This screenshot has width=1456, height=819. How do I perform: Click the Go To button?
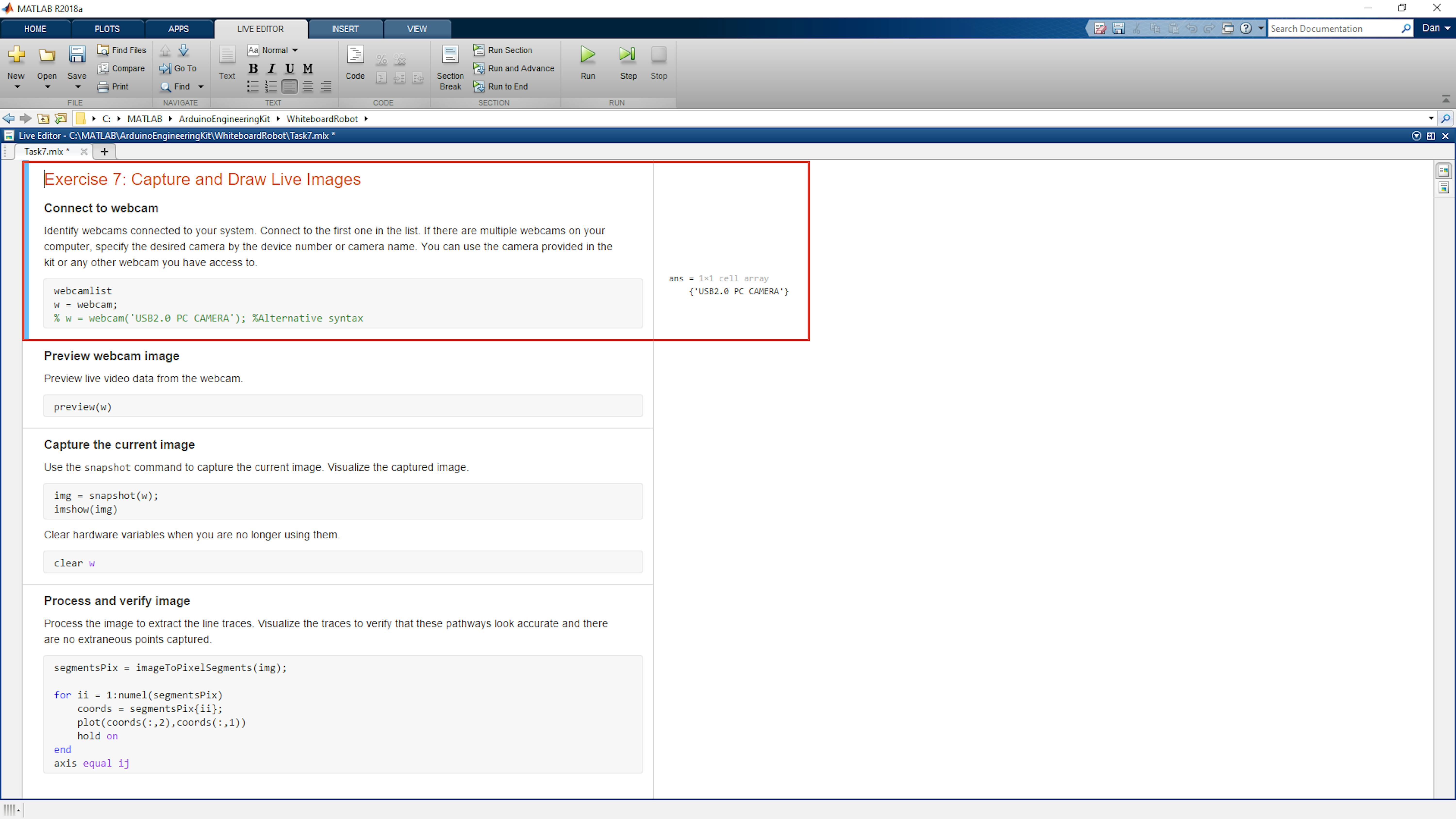coord(178,68)
